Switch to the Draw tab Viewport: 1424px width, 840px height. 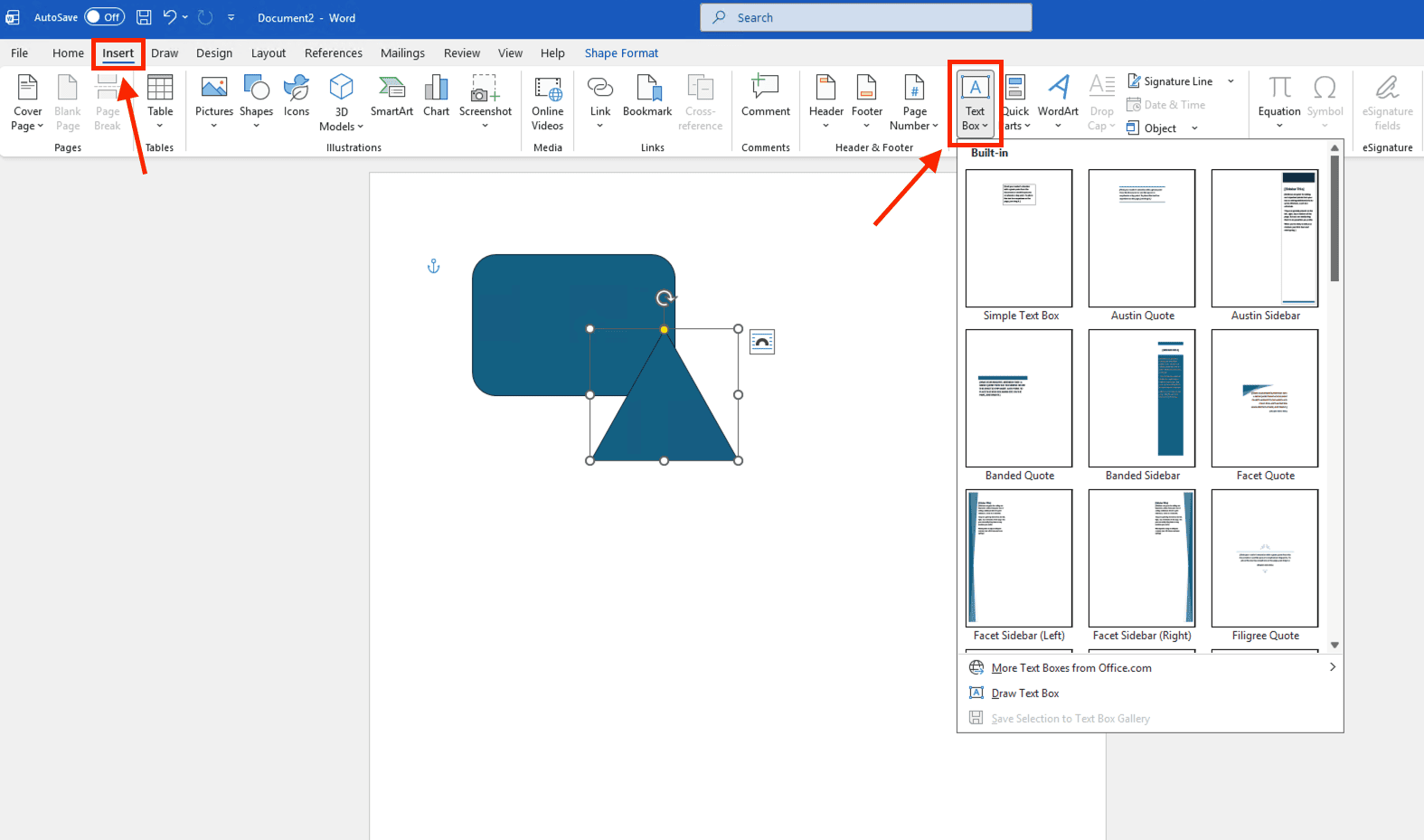165,53
